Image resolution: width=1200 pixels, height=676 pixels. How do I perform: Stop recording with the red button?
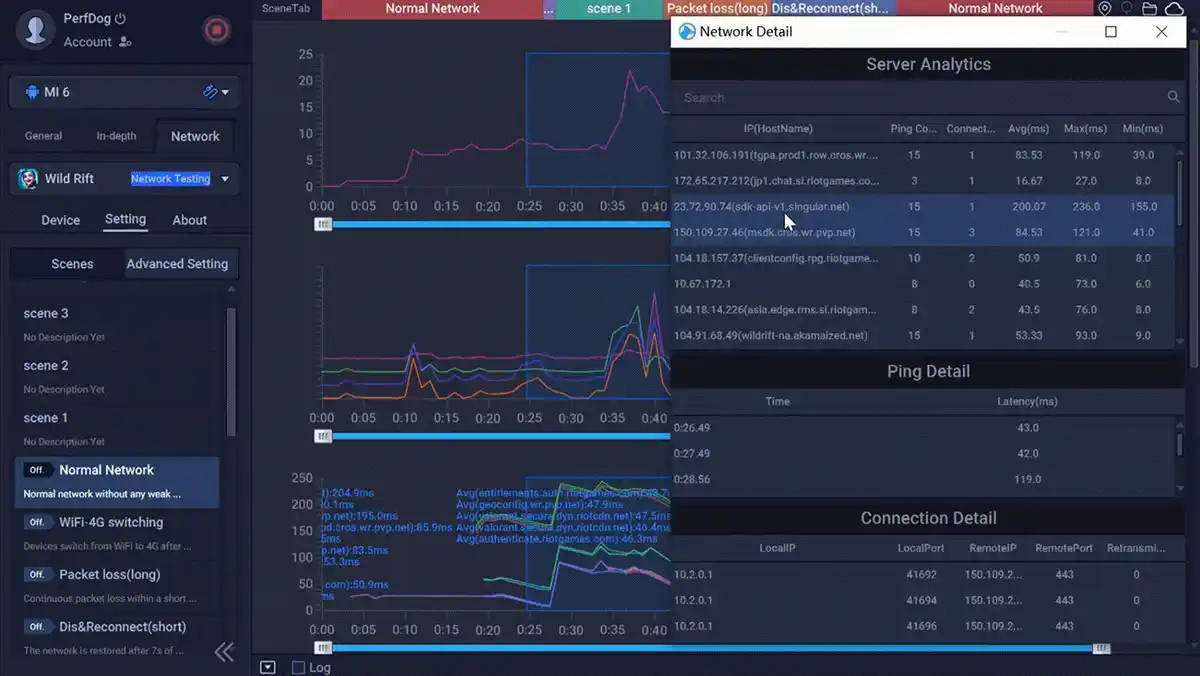[216, 30]
